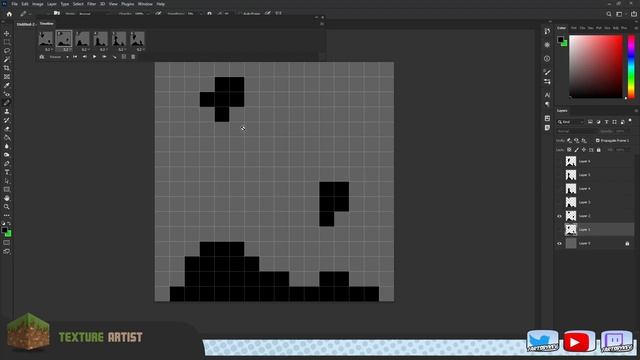Open the Layer menu
Screen dimensions: 640x360
tap(52, 4)
